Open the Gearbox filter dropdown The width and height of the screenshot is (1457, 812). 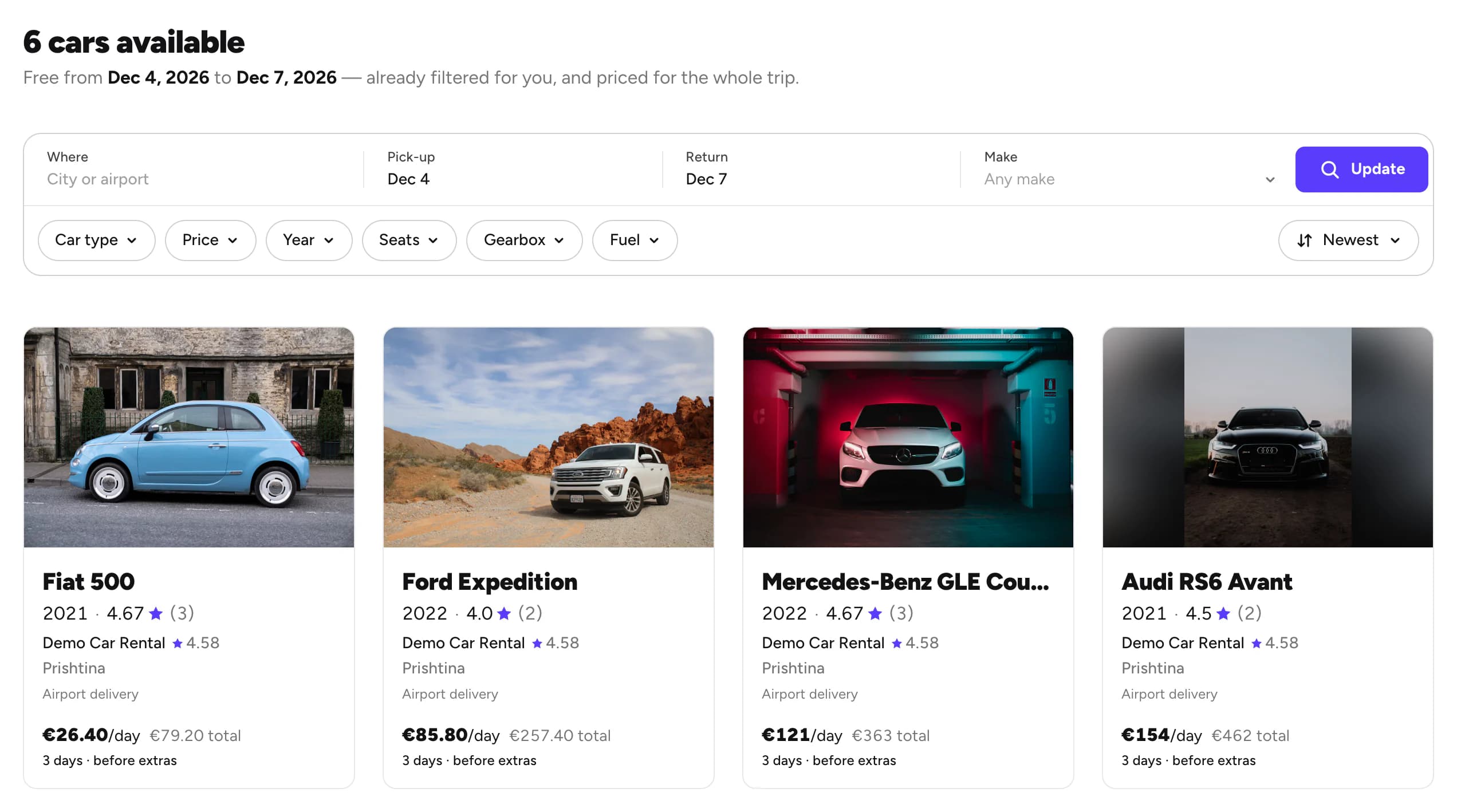524,241
